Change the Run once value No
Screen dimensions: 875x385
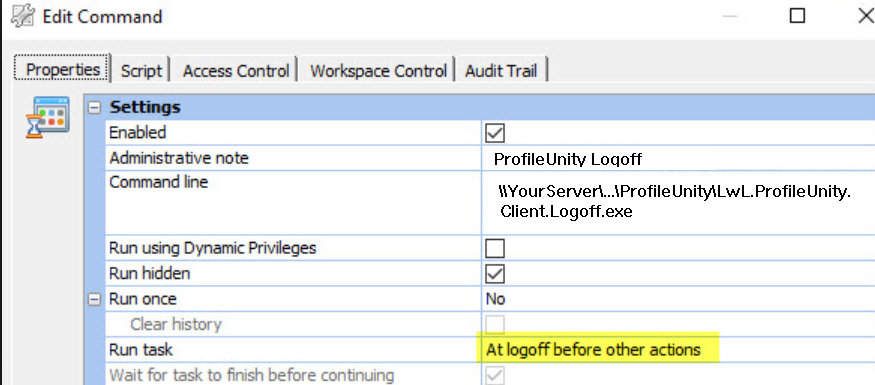click(496, 299)
